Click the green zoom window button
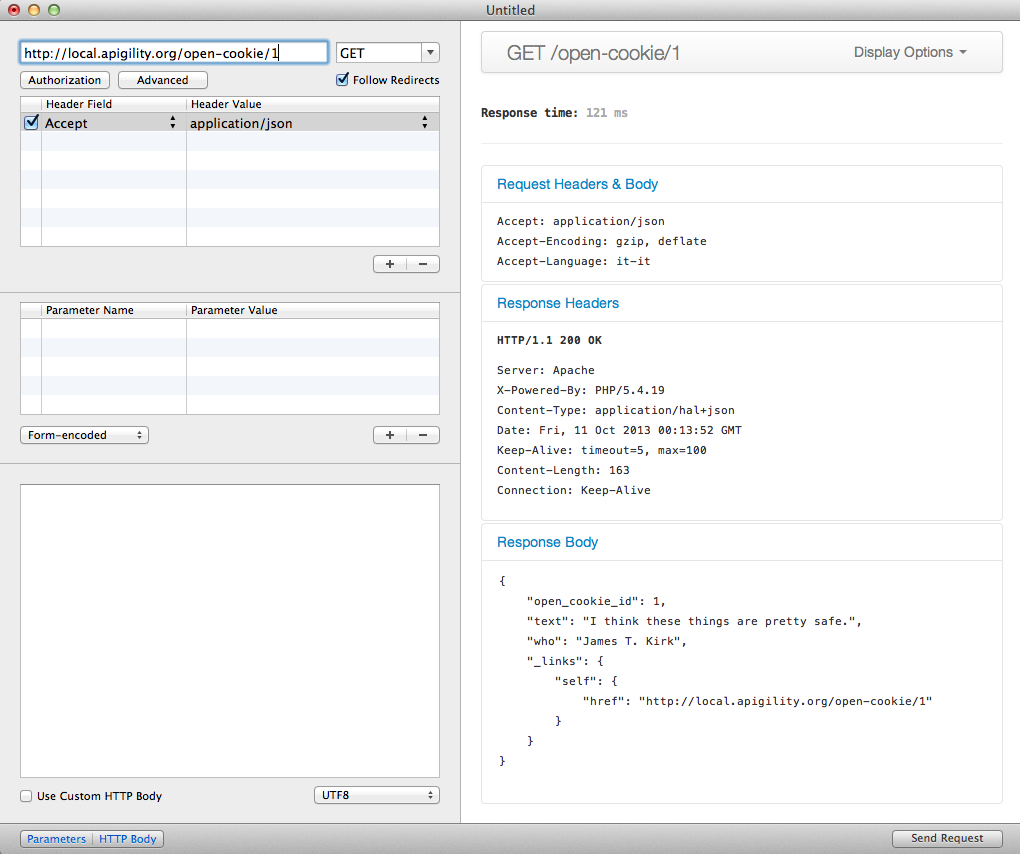Viewport: 1020px width, 854px height. [54, 10]
